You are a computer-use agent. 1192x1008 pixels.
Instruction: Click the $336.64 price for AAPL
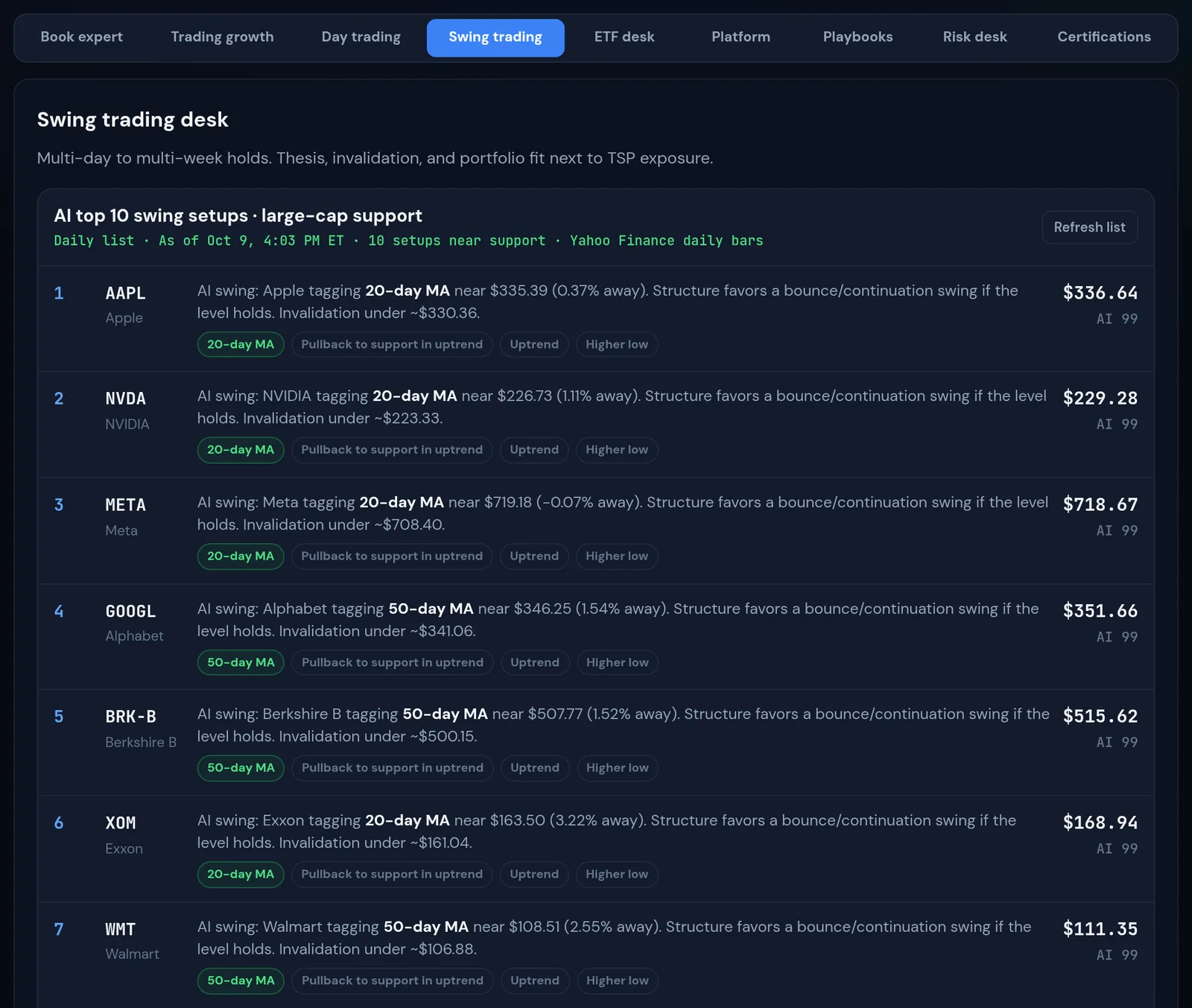click(x=1100, y=293)
